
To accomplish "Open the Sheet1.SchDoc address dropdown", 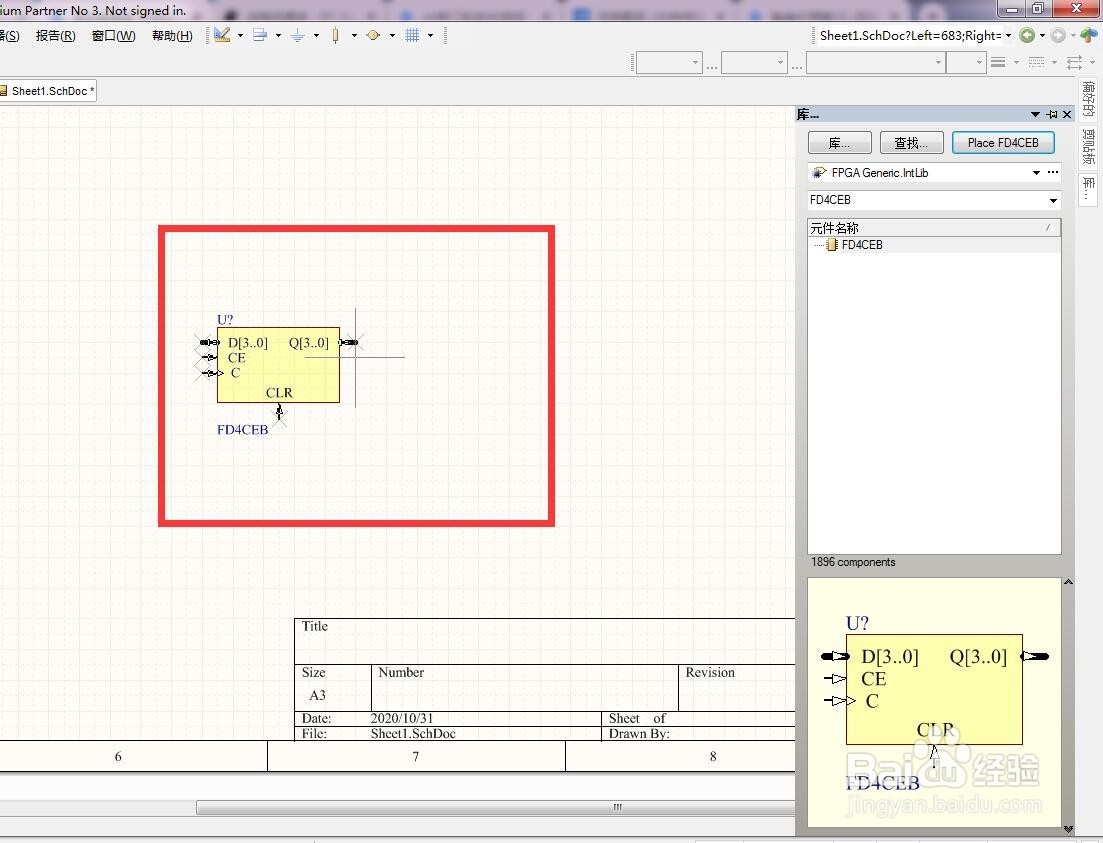I will 1008,35.
